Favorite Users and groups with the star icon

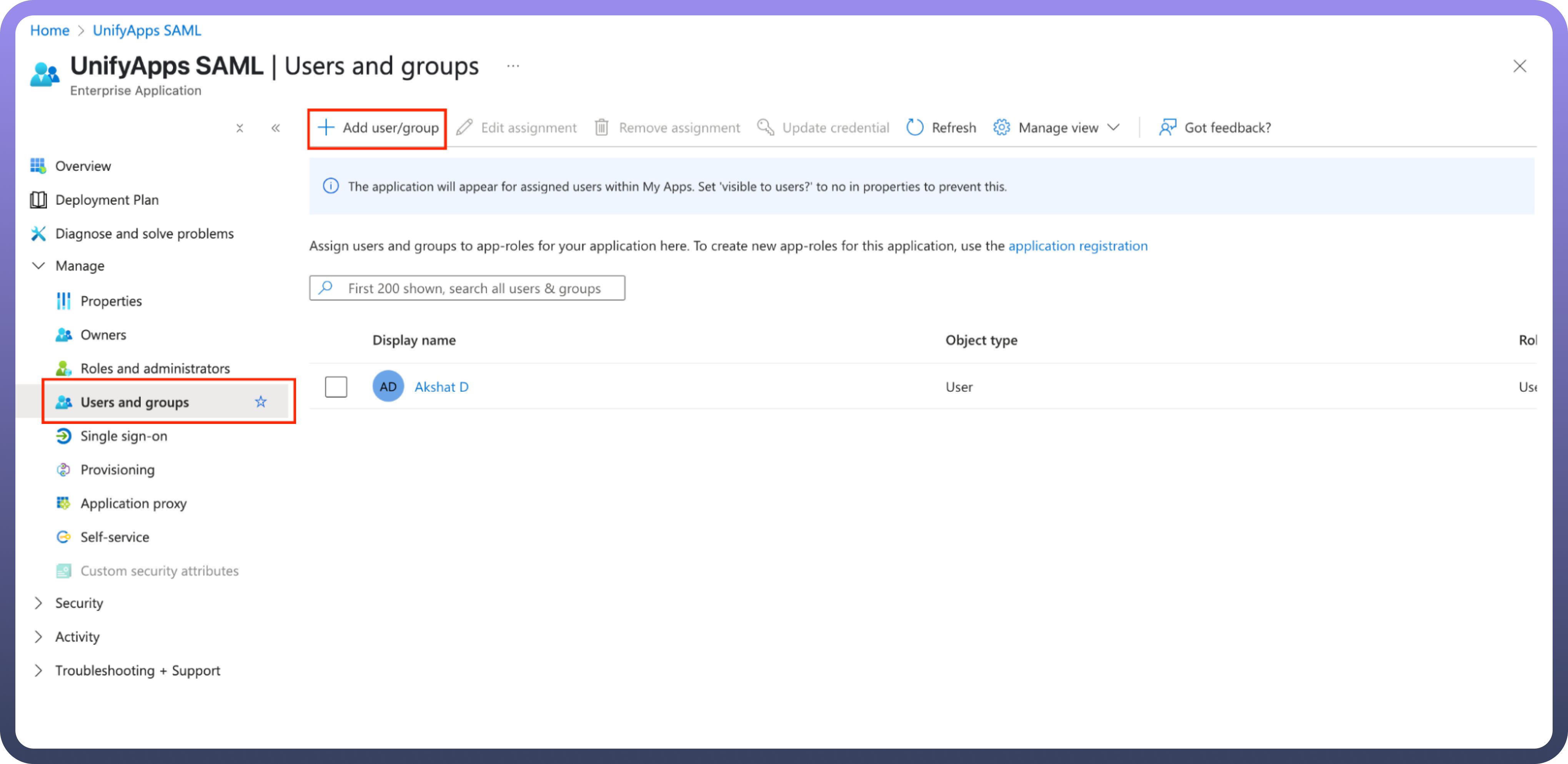pyautogui.click(x=261, y=402)
